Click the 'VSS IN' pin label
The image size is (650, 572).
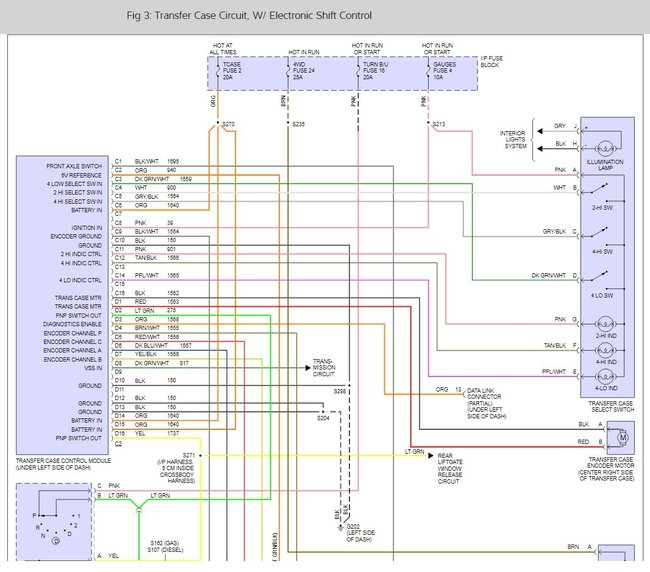coord(93,368)
